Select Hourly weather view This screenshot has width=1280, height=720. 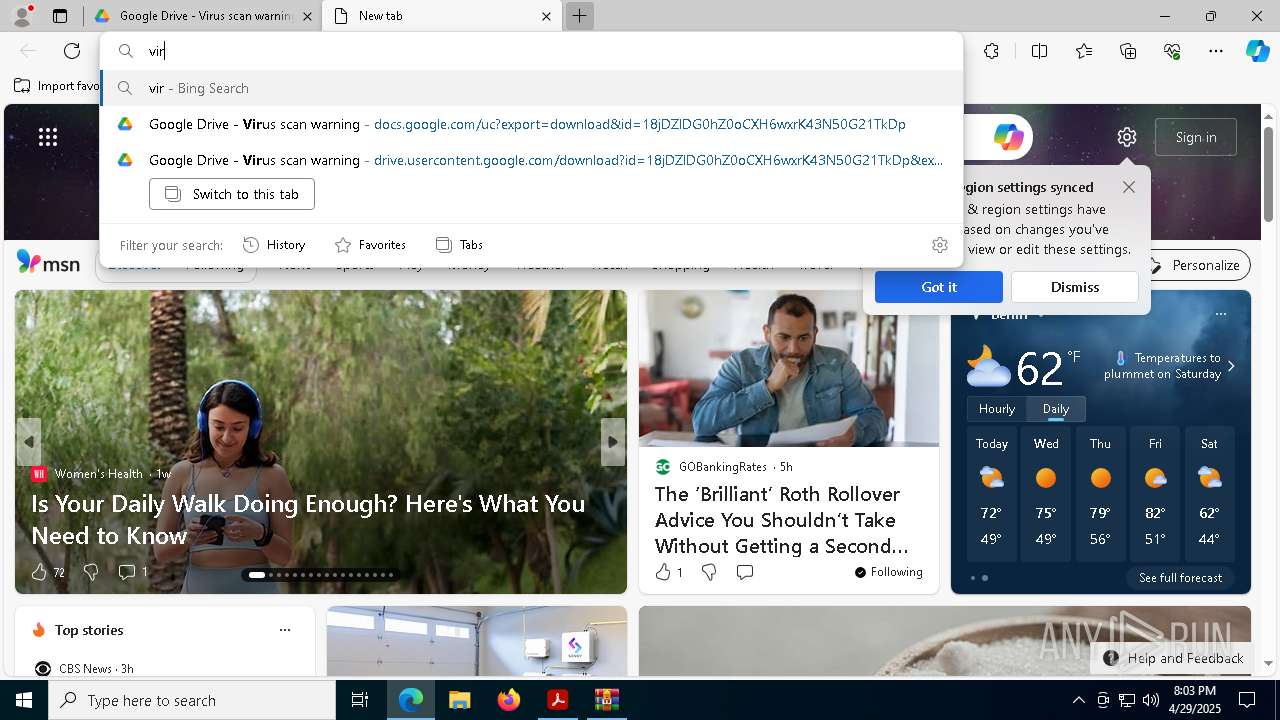click(997, 409)
